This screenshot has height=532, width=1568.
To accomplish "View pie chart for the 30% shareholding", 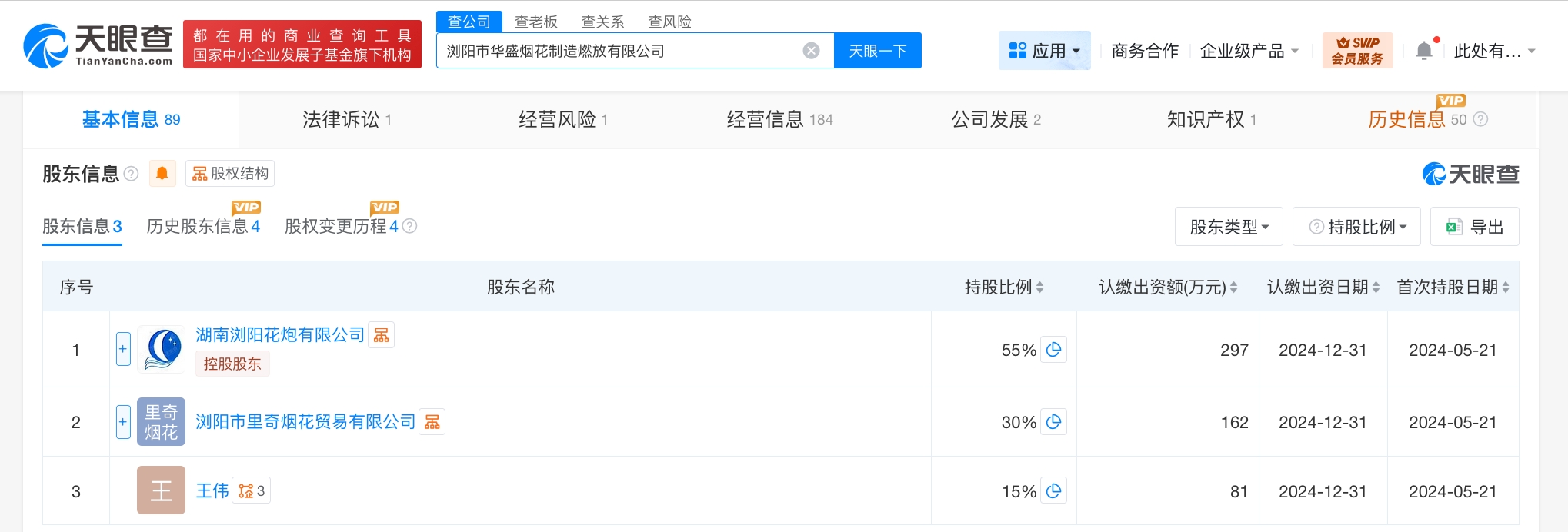I will (1054, 422).
